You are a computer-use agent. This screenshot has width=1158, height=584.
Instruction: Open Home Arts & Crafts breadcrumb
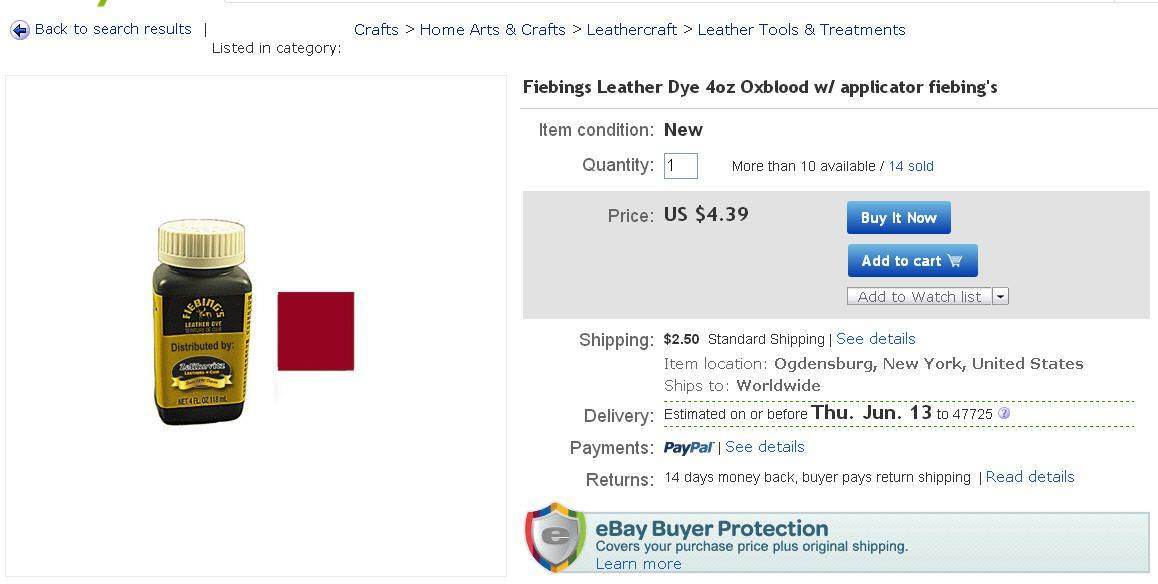point(493,30)
